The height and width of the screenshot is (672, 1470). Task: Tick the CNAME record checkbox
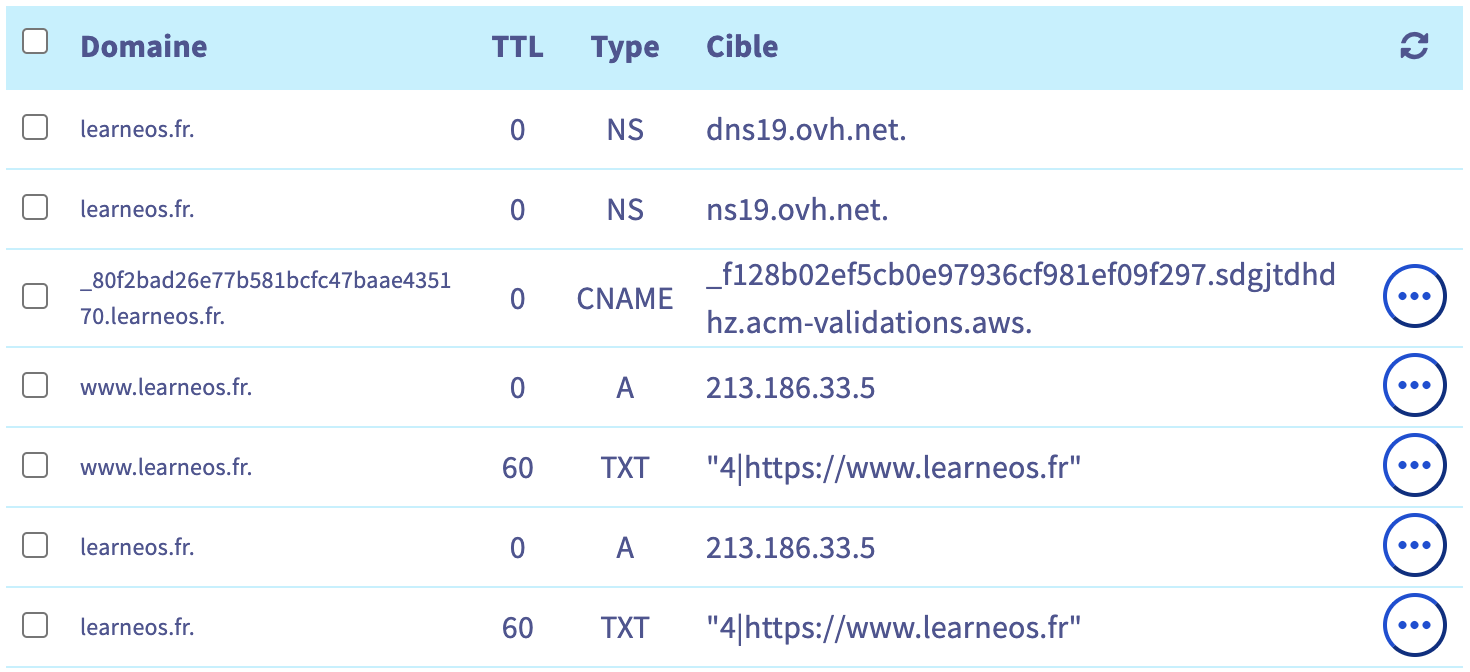(x=35, y=296)
